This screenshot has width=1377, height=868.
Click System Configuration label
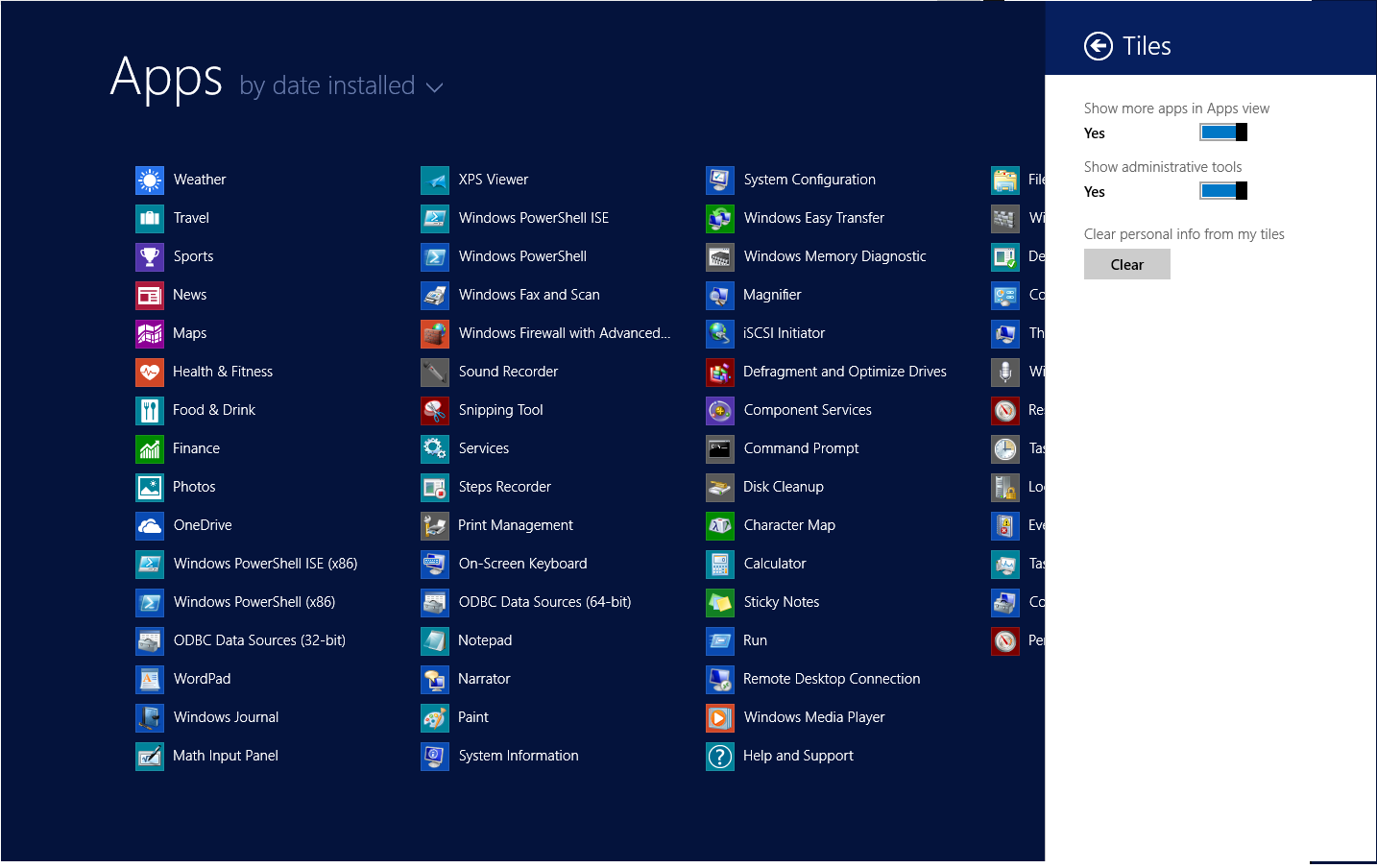tap(809, 180)
